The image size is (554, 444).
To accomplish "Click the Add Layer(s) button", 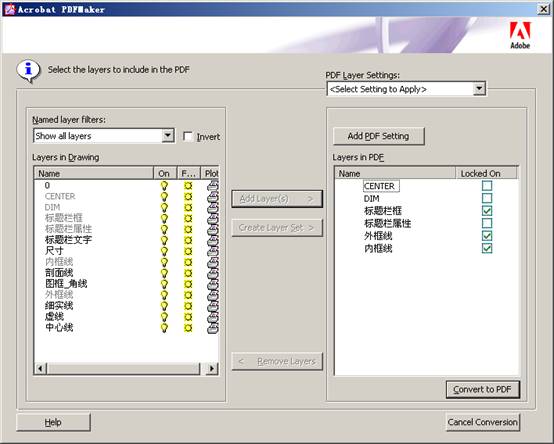I will pyautogui.click(x=277, y=199).
